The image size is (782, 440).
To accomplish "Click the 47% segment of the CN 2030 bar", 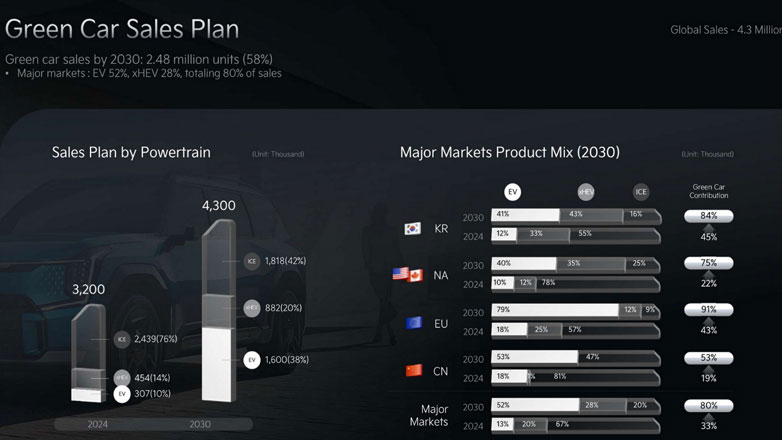I will coord(618,357).
